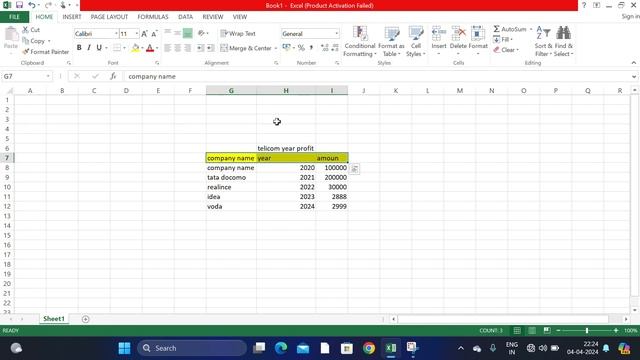The width and height of the screenshot is (640, 360).
Task: Open Find & Select binoculars
Action: pos(564,42)
